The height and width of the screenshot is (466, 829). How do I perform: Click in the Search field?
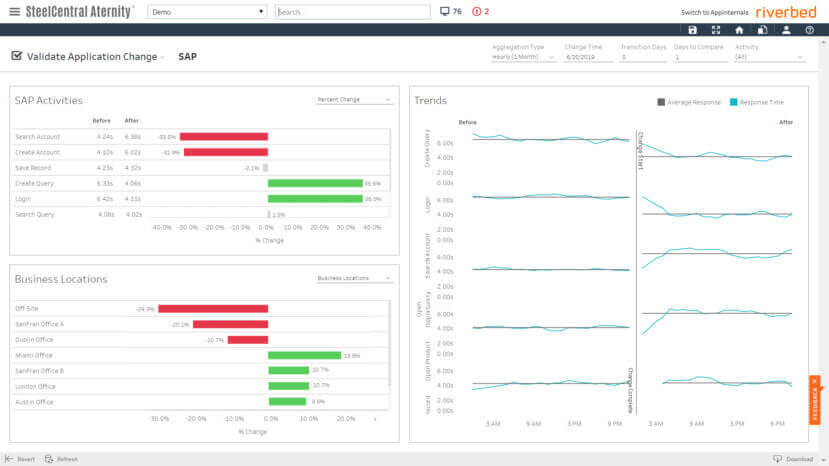353,12
